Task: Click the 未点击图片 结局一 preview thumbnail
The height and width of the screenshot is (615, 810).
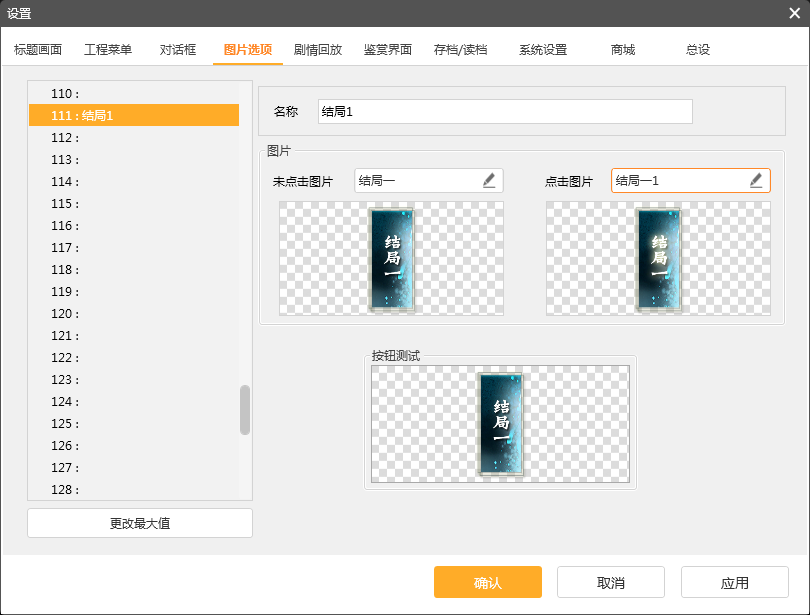Action: click(x=390, y=258)
